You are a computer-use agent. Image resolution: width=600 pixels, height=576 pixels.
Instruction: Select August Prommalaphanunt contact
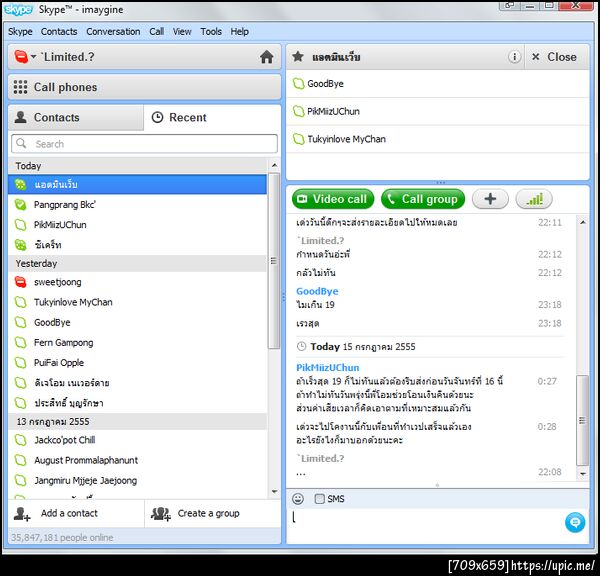point(137,460)
